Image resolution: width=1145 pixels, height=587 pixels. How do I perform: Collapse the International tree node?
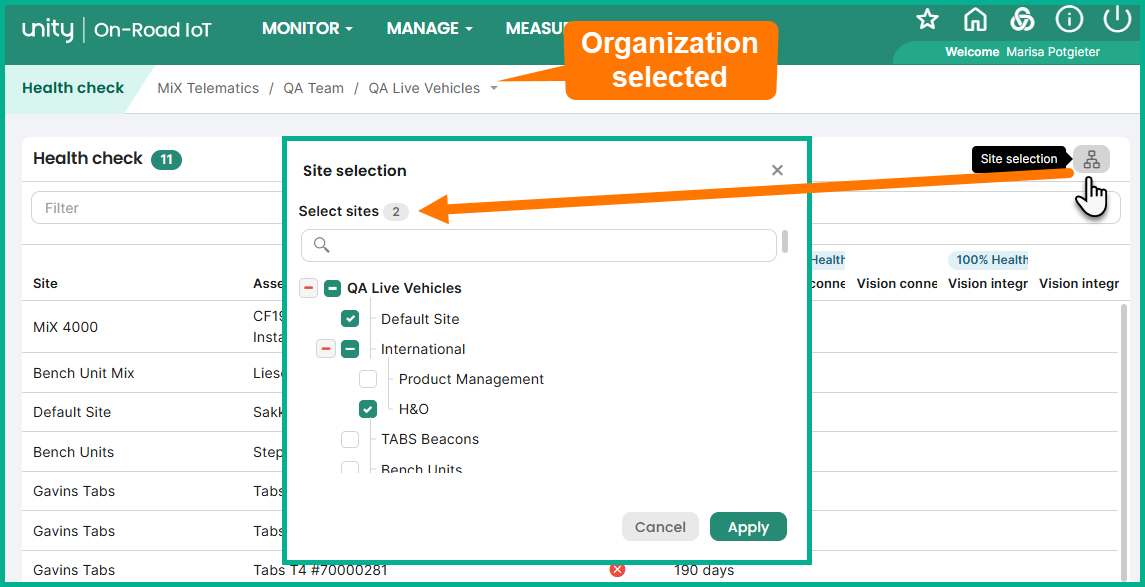pos(326,349)
